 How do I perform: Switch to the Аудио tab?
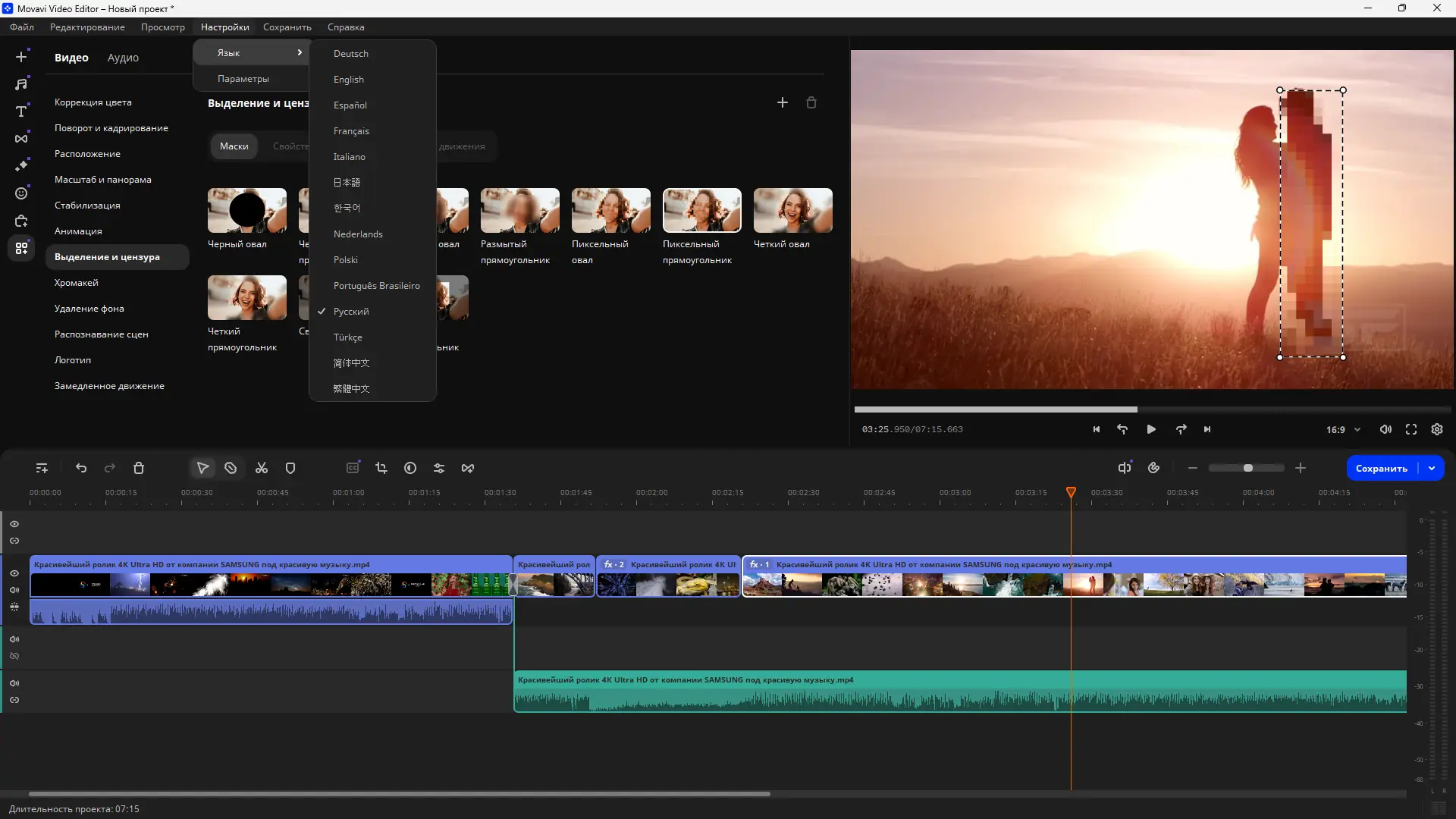coord(123,58)
